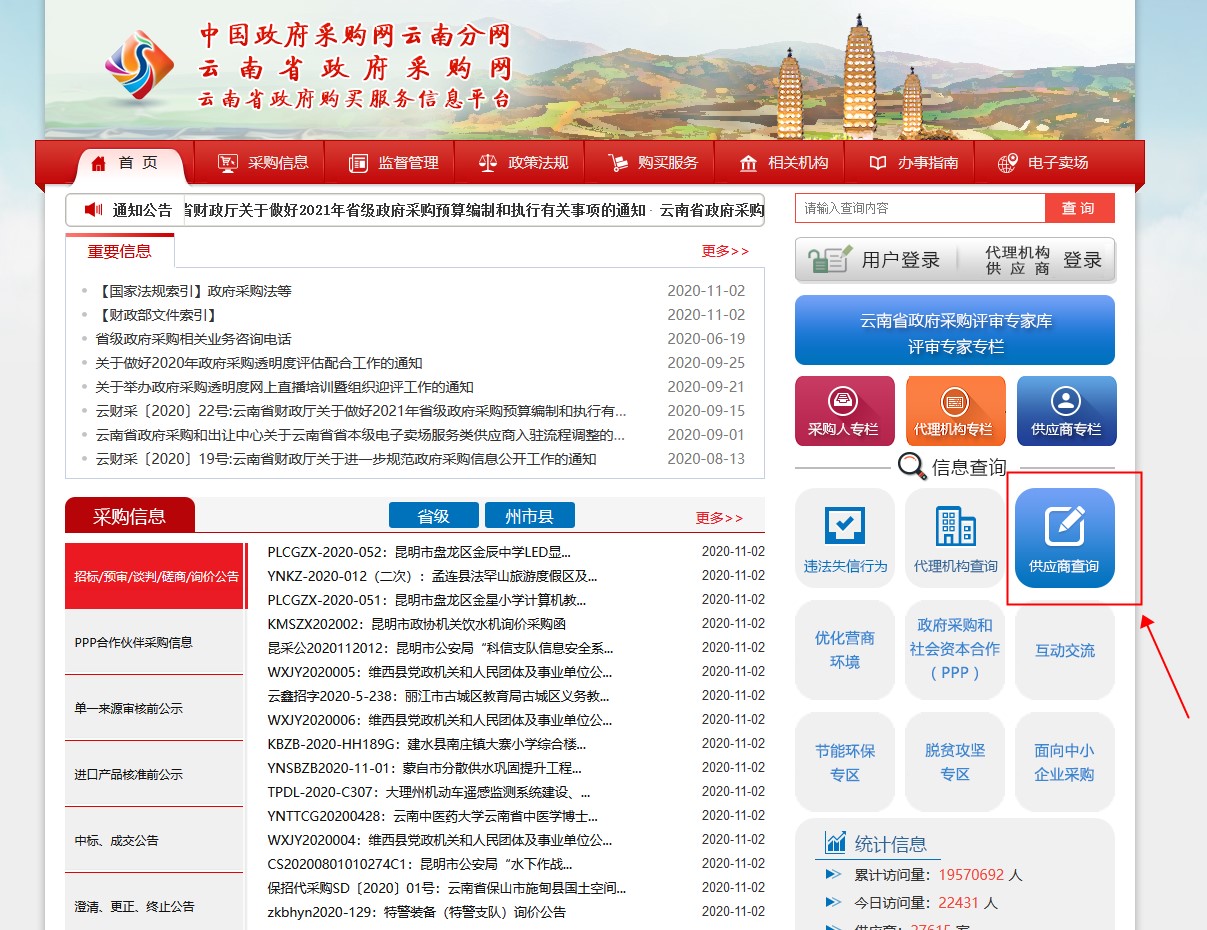1207x930 pixels.
Task: Open 违法失信行为 query tile
Action: point(845,538)
